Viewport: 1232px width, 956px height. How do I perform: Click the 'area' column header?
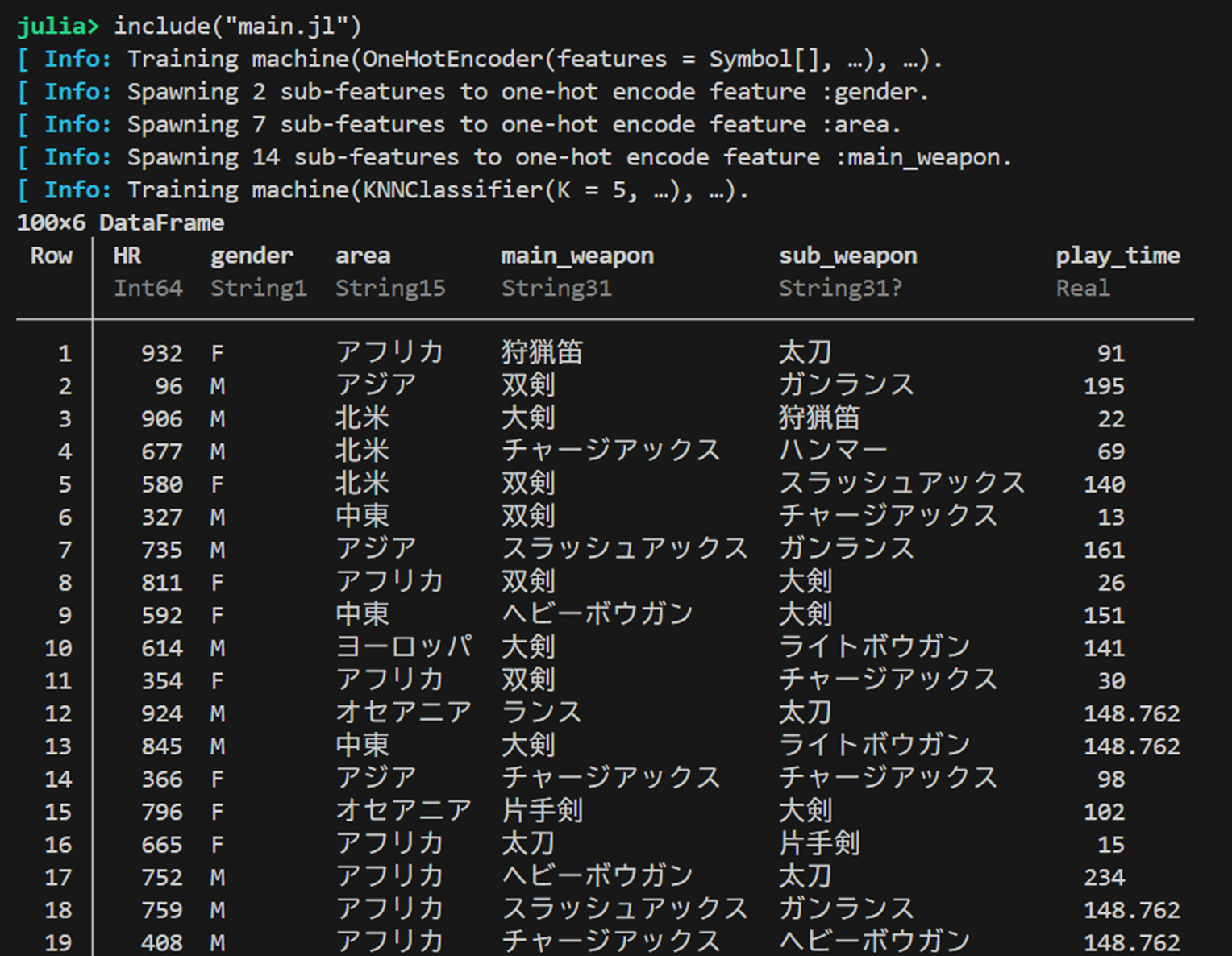[363, 256]
